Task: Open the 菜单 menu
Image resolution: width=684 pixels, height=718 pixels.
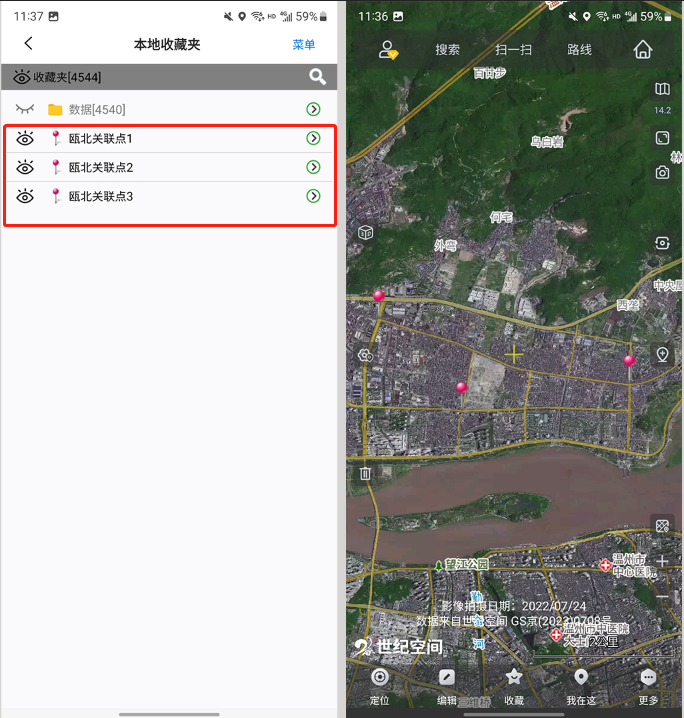Action: coord(303,44)
